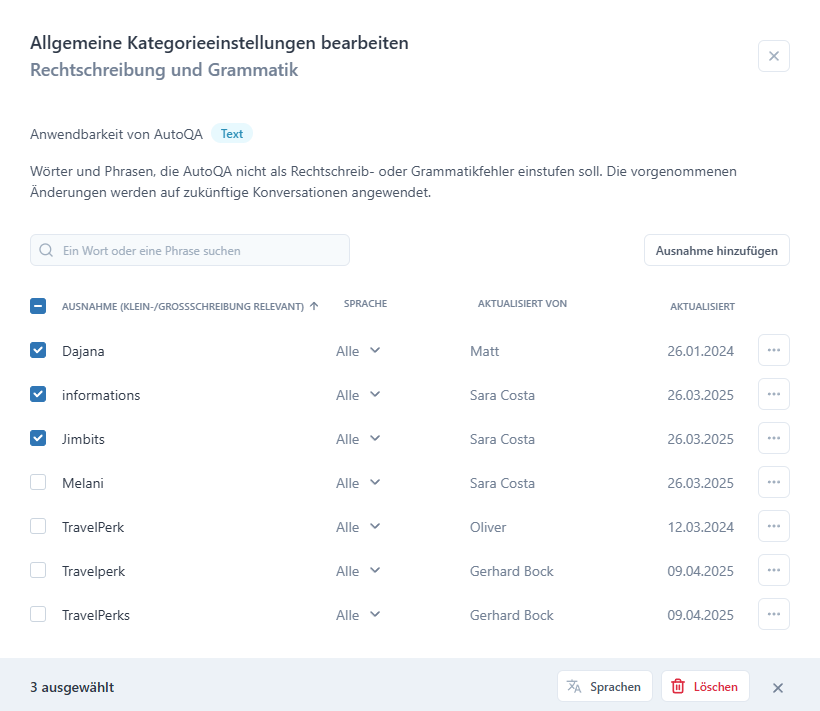
Task: Sort by the Sprache column header
Action: coord(365,304)
